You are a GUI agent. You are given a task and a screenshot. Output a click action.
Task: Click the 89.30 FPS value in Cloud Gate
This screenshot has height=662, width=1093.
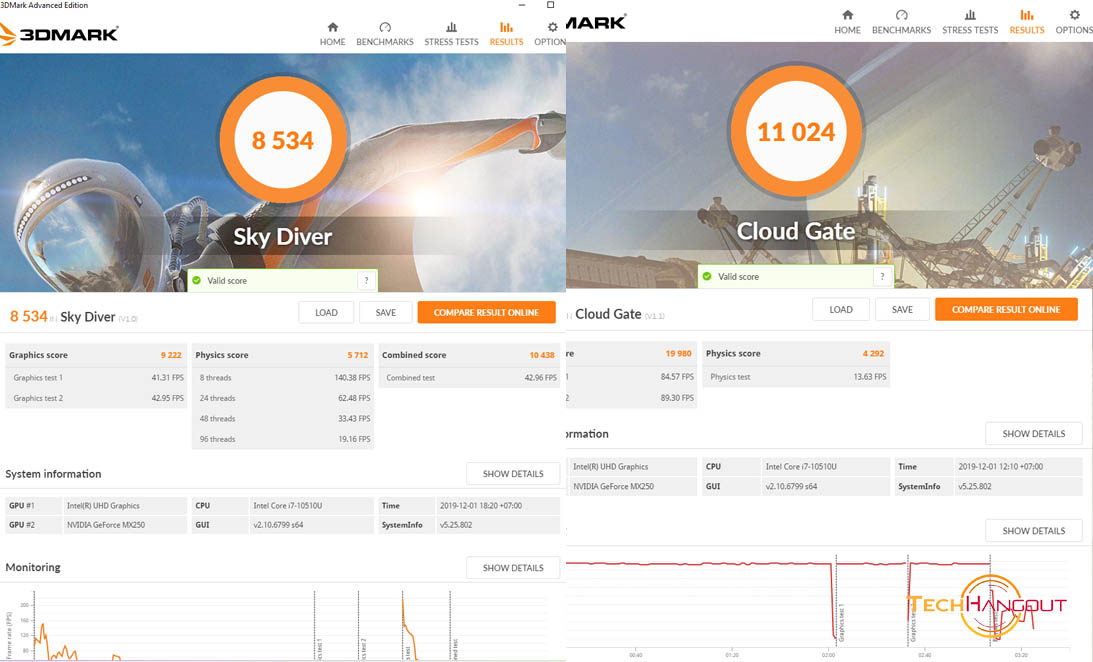677,397
